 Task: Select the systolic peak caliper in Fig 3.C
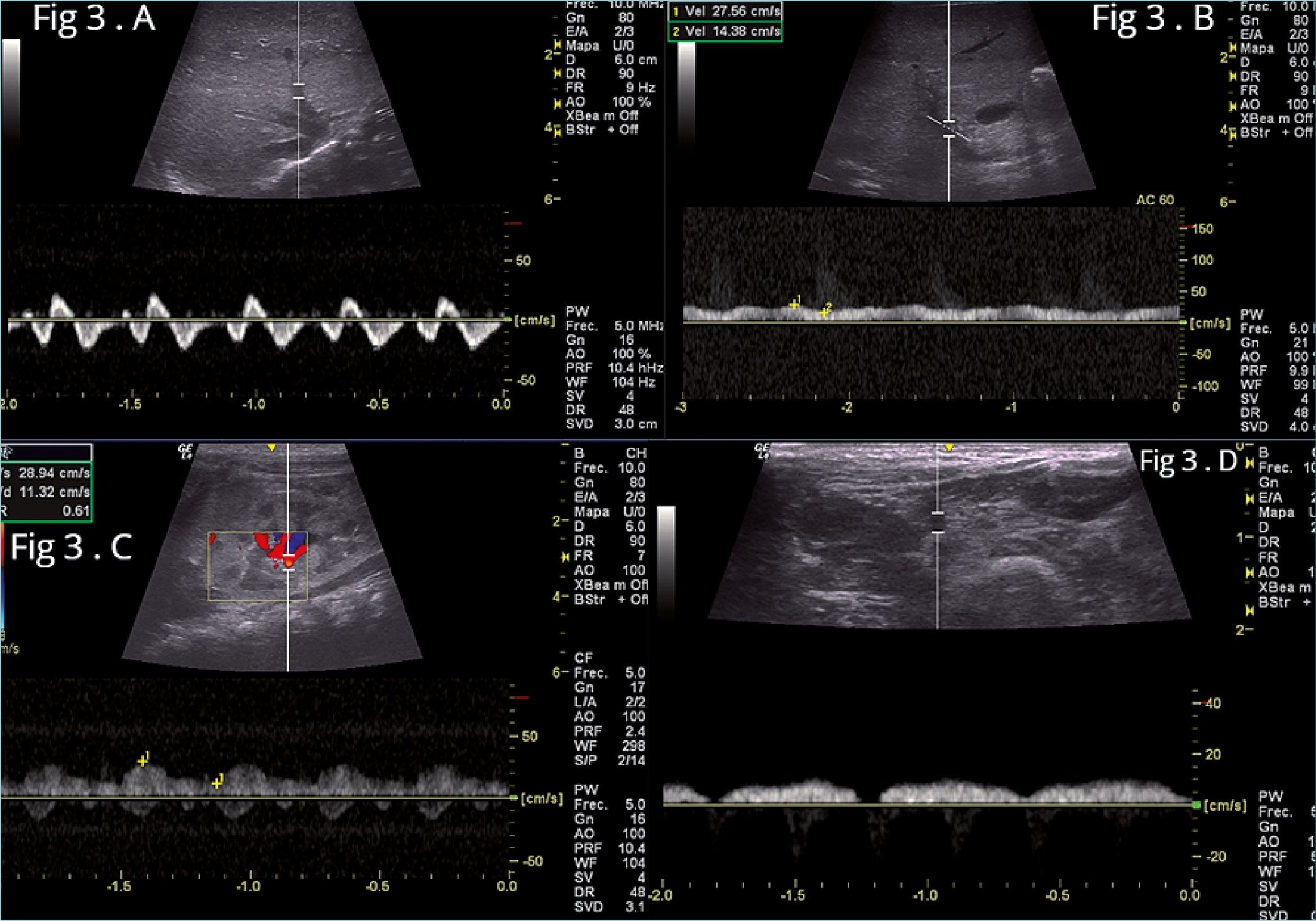click(143, 761)
